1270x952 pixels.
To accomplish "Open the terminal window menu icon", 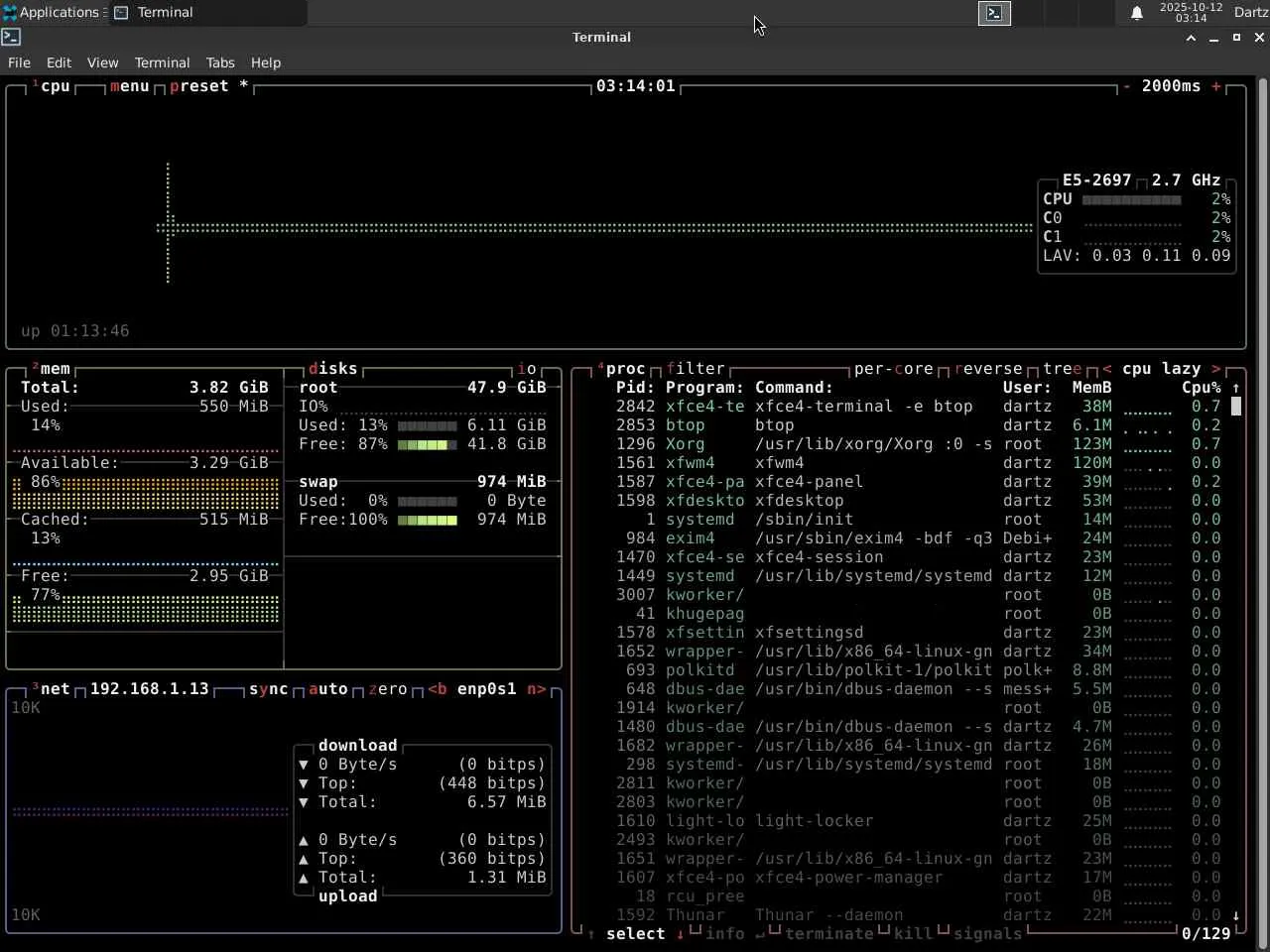I will coord(11,37).
